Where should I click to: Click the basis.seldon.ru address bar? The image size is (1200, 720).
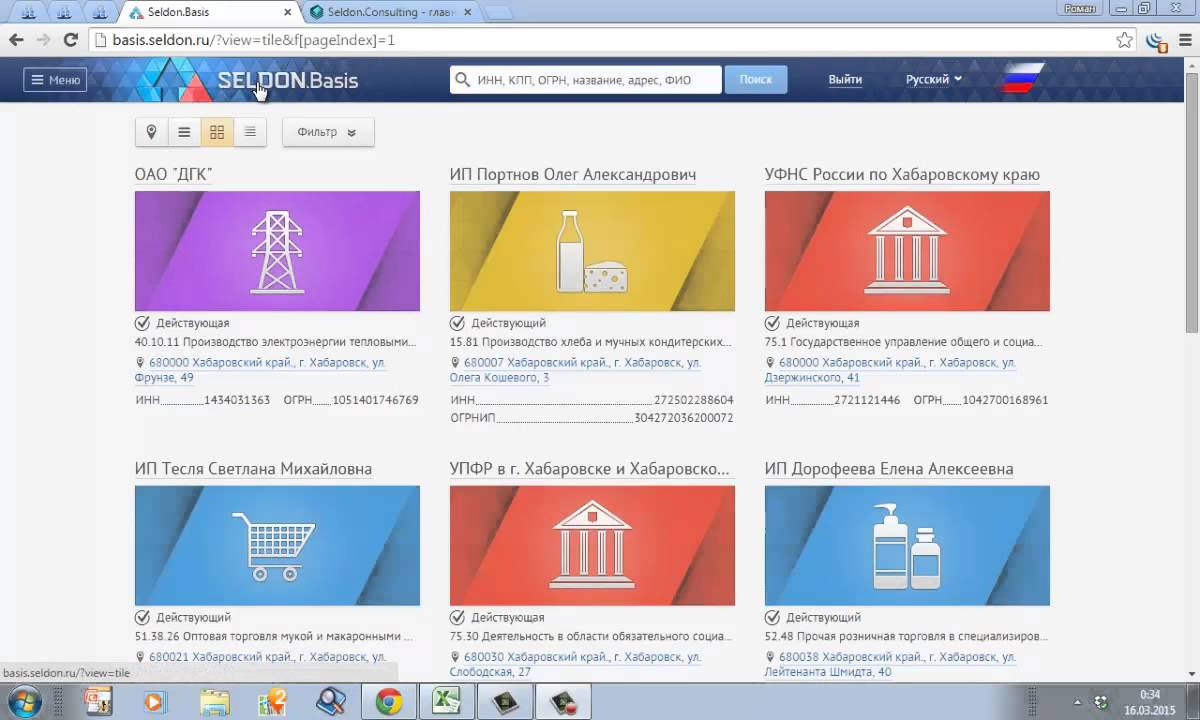[600, 40]
